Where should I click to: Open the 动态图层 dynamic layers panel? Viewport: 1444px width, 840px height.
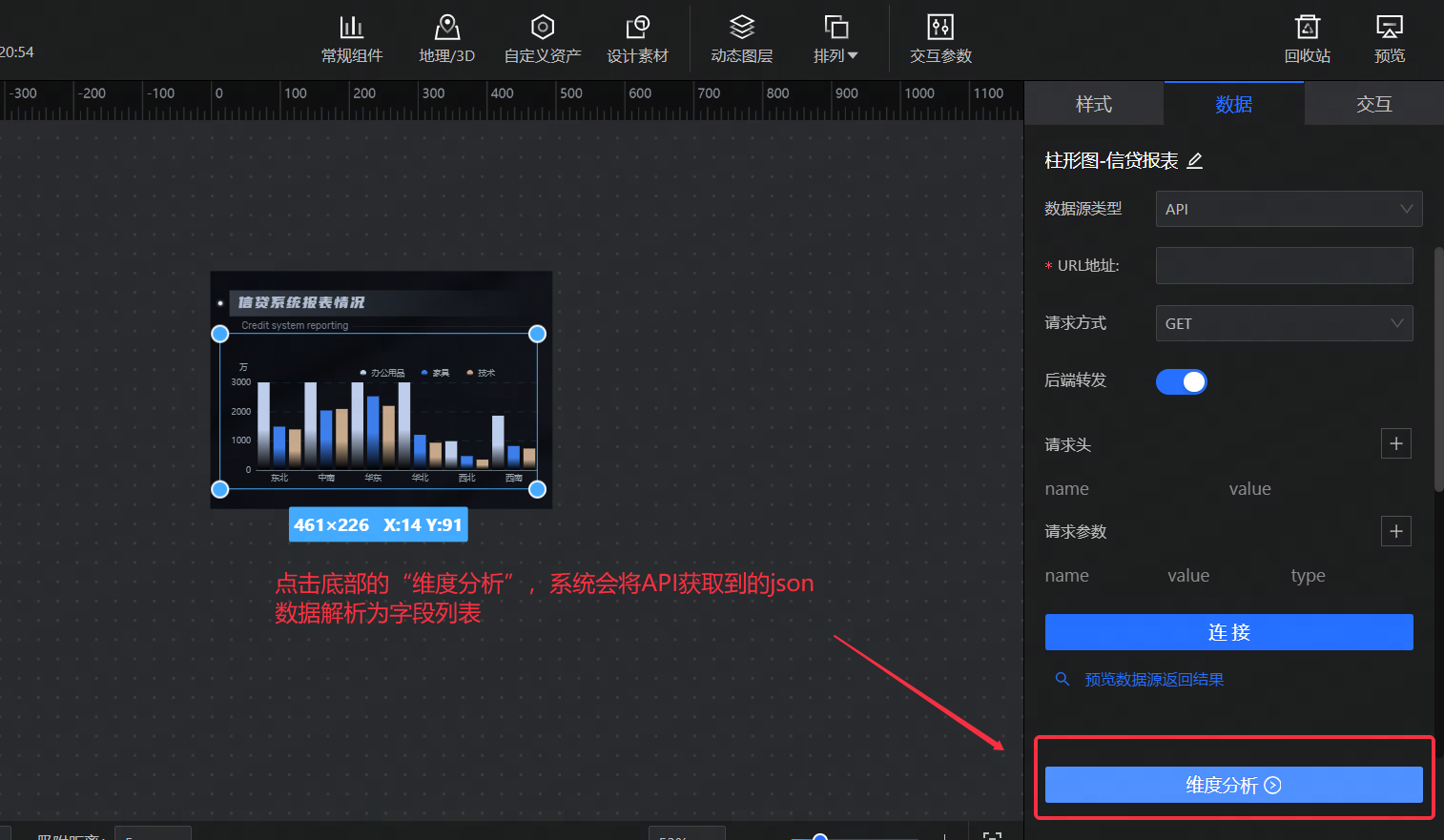click(740, 38)
